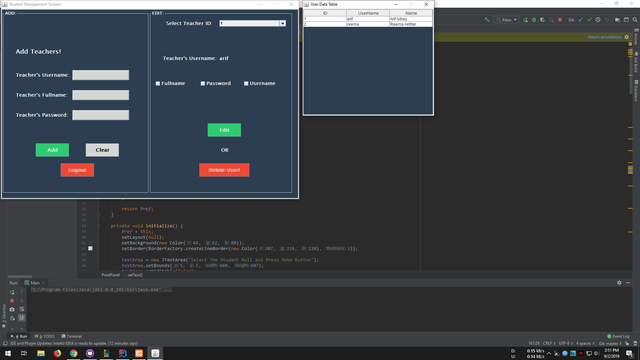Open the Project Structure icon

click(618, 20)
